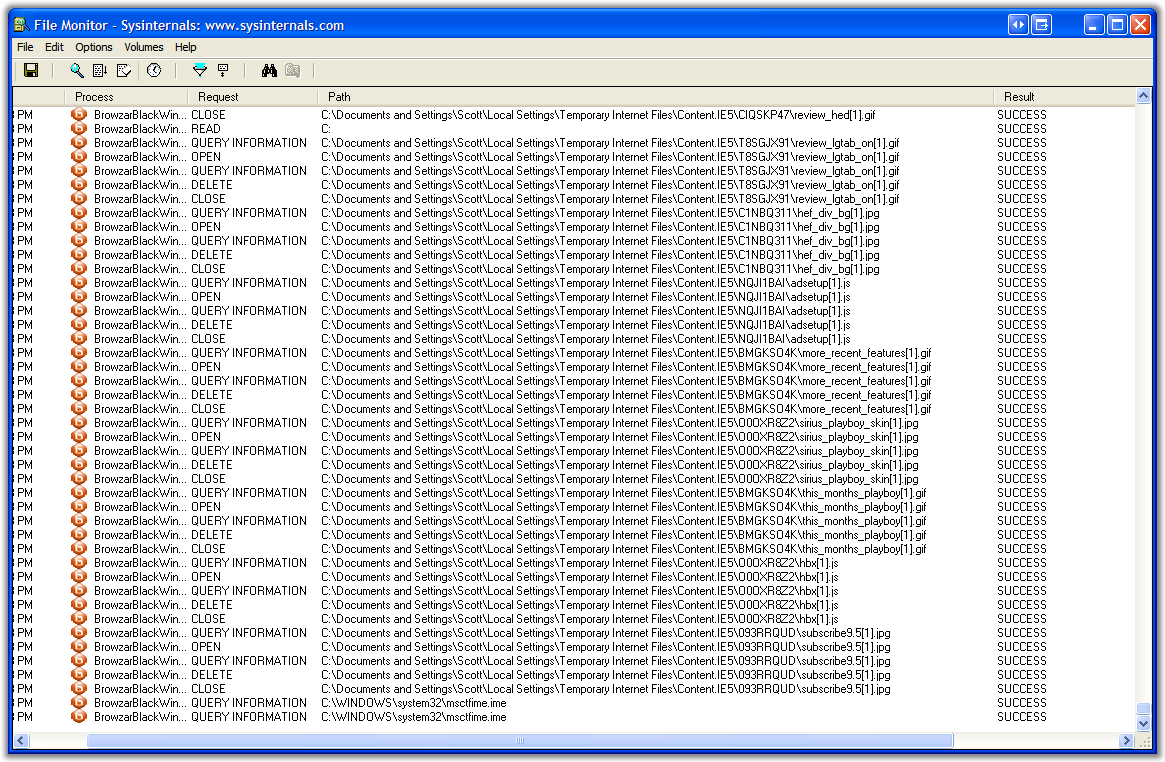
Task: Select the READ request row for C:
Action: click(x=574, y=128)
